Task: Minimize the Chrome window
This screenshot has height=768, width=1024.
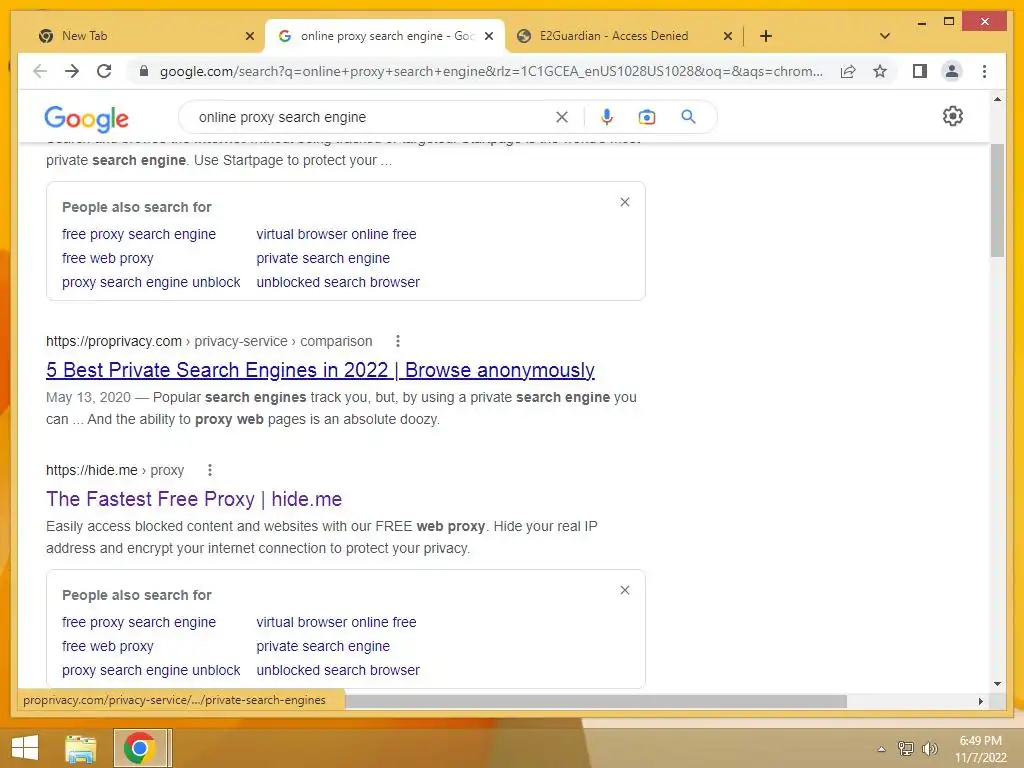Action: coord(921,22)
